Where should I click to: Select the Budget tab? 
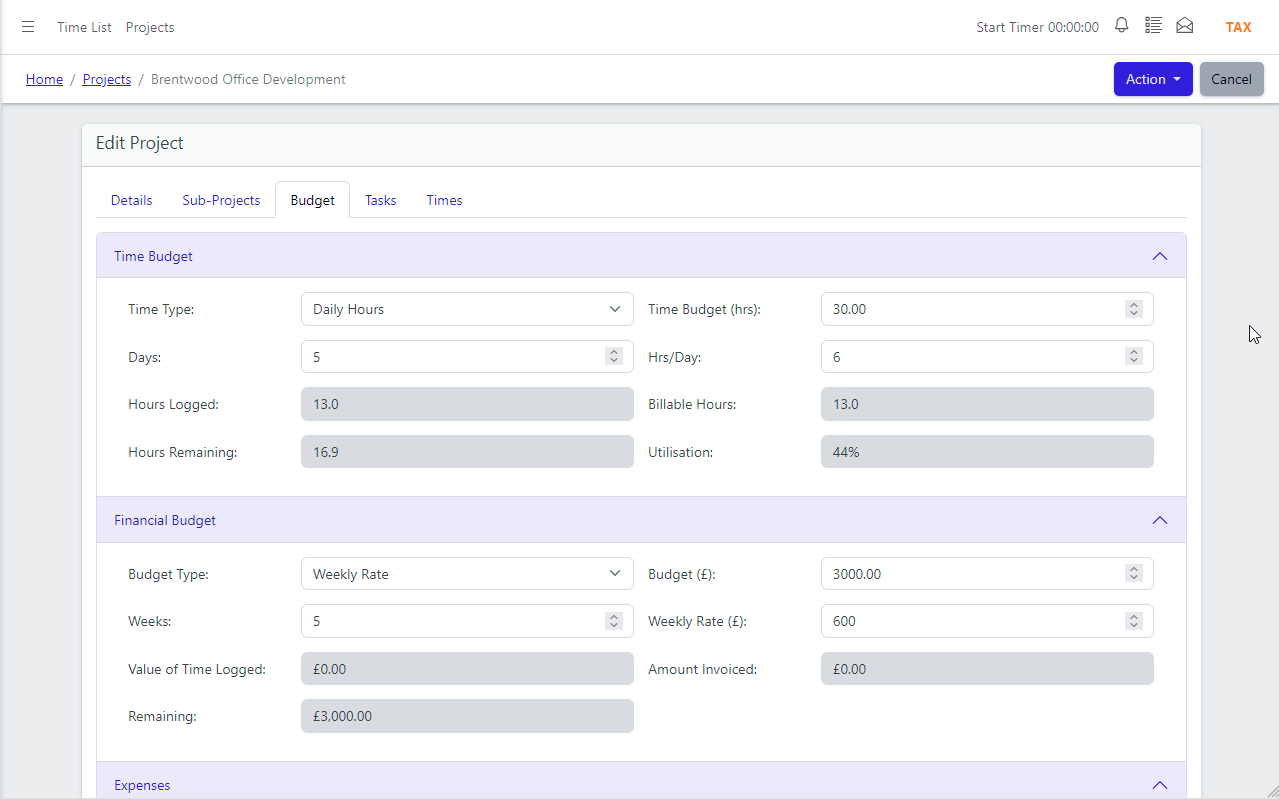click(312, 200)
